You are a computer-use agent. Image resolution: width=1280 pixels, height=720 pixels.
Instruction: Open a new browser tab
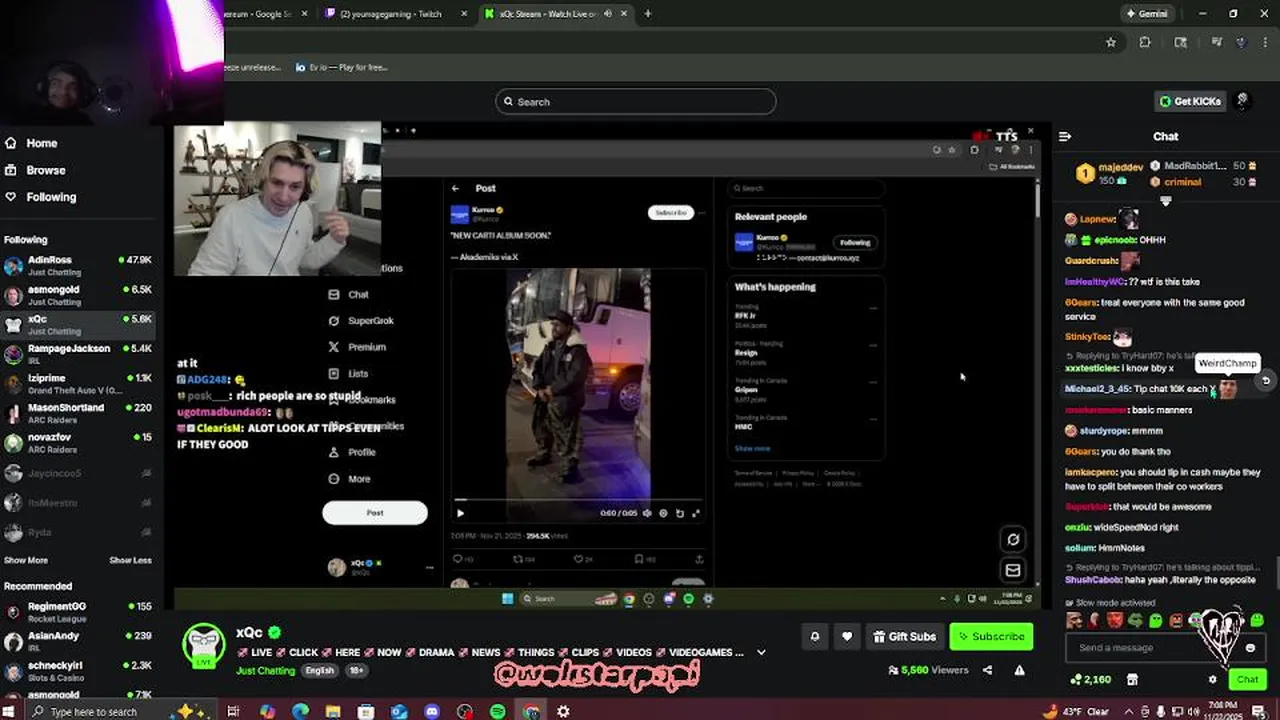(x=648, y=14)
